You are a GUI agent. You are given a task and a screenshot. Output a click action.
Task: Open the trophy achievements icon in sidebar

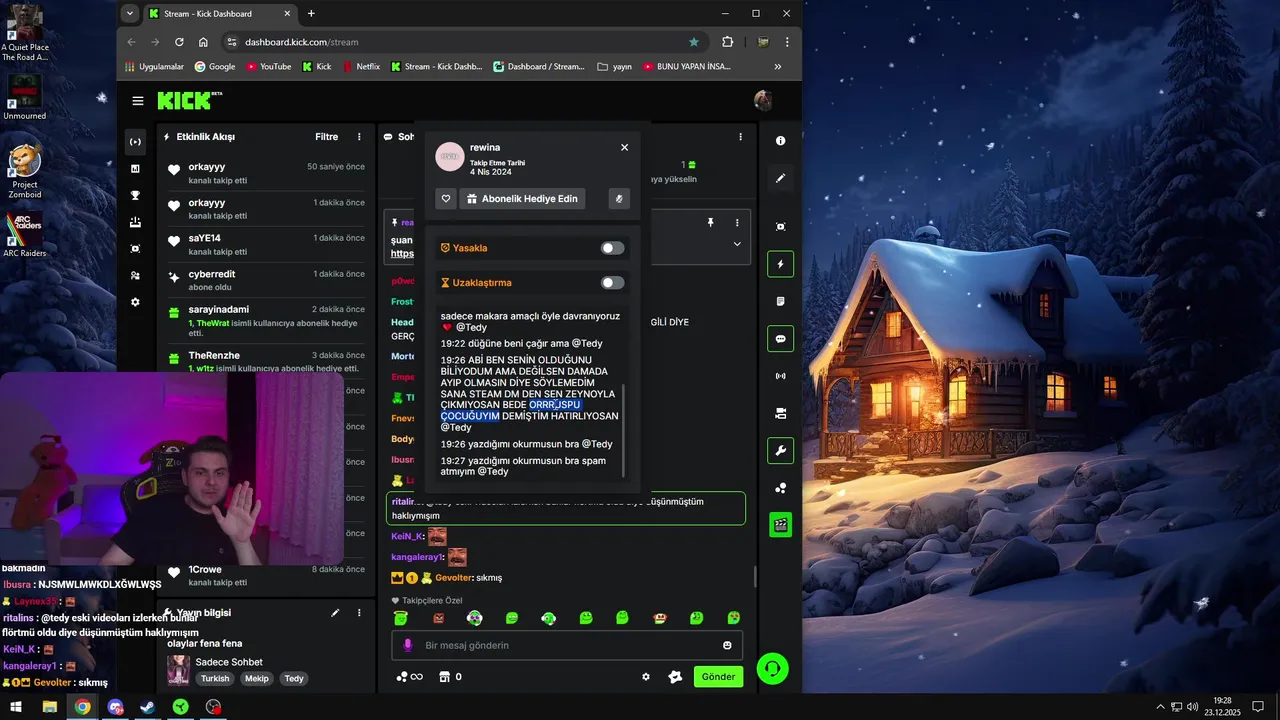coord(135,196)
